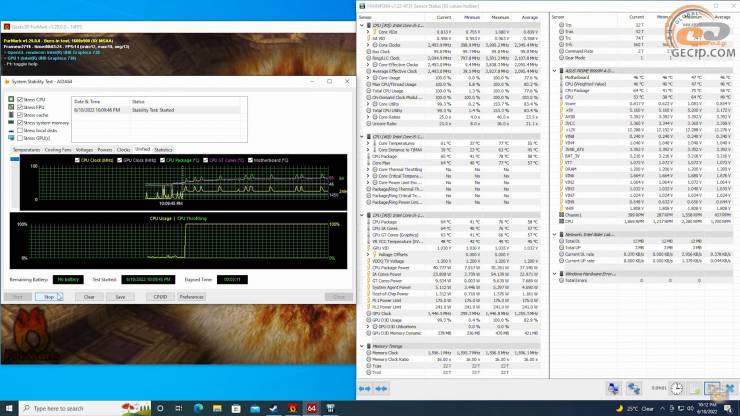Switch to the Powers tab
This screenshot has height=416, width=740.
(105, 150)
